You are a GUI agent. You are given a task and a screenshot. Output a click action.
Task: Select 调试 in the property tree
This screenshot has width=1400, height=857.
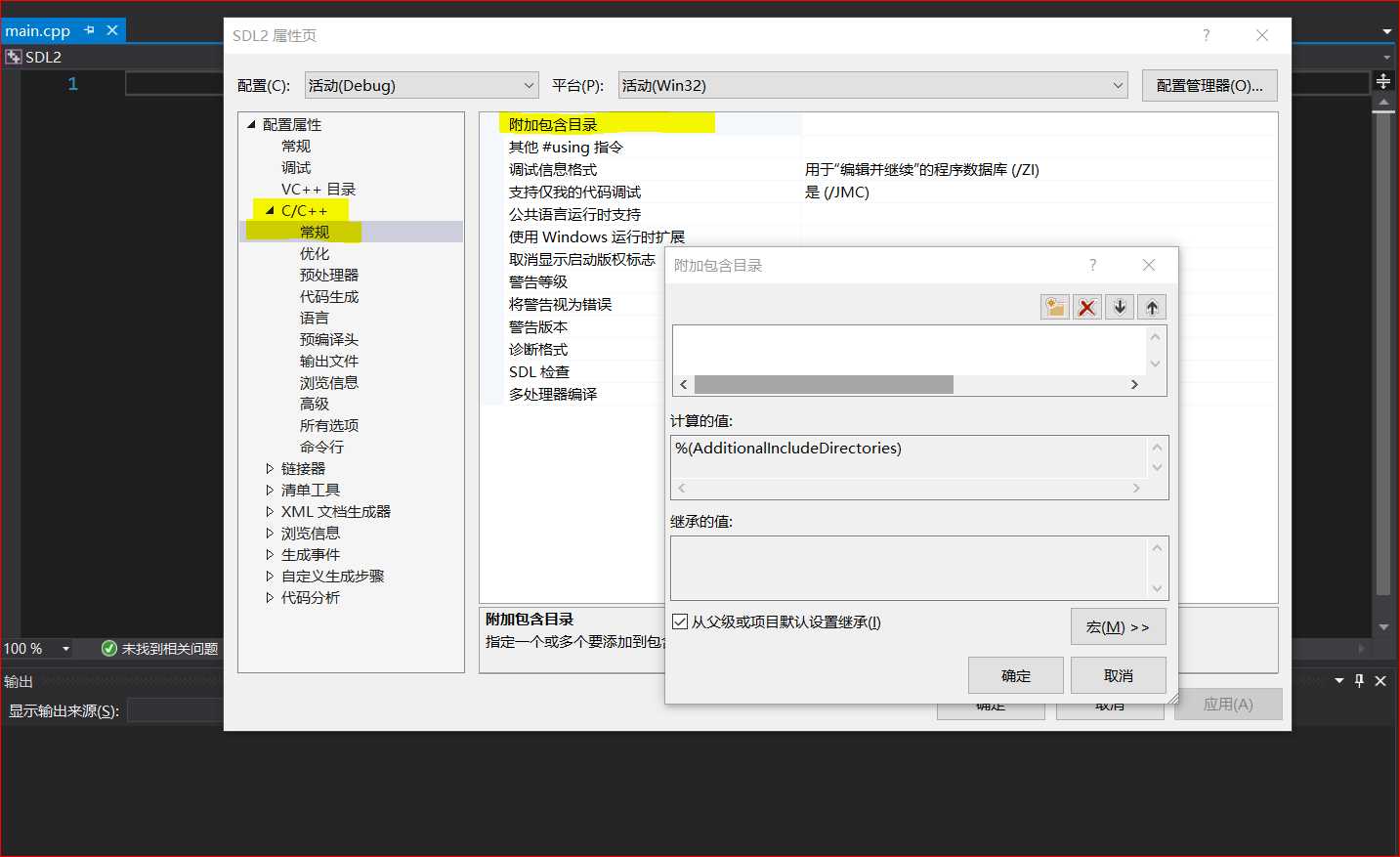(x=296, y=167)
